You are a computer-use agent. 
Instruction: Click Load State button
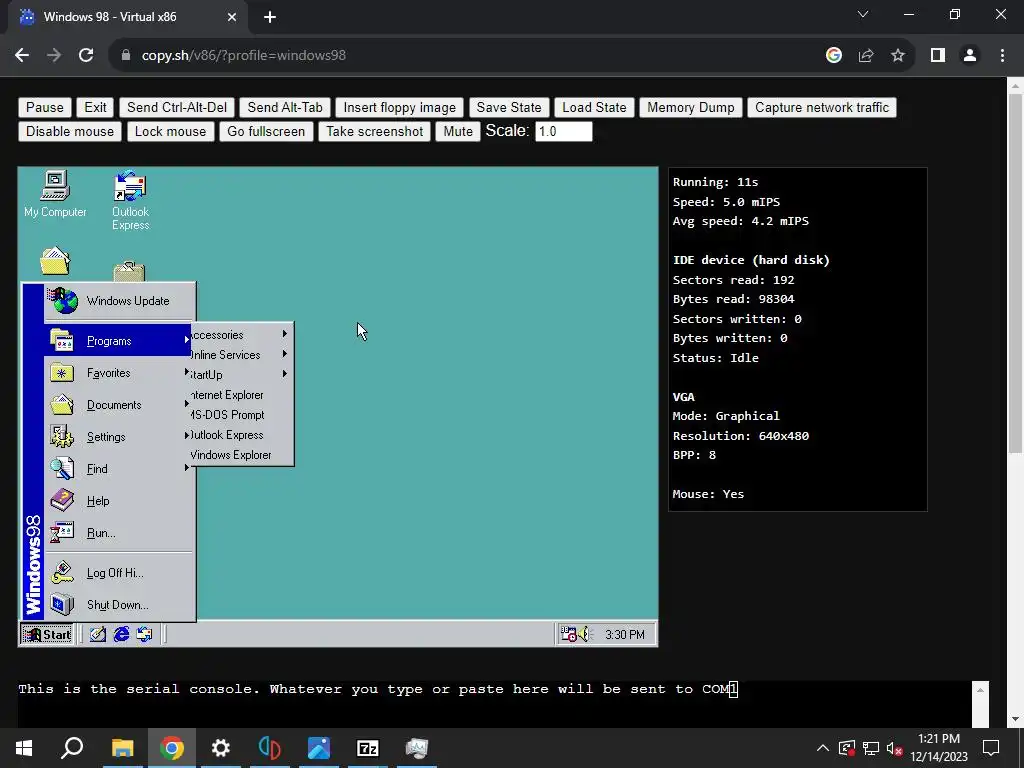tap(594, 108)
